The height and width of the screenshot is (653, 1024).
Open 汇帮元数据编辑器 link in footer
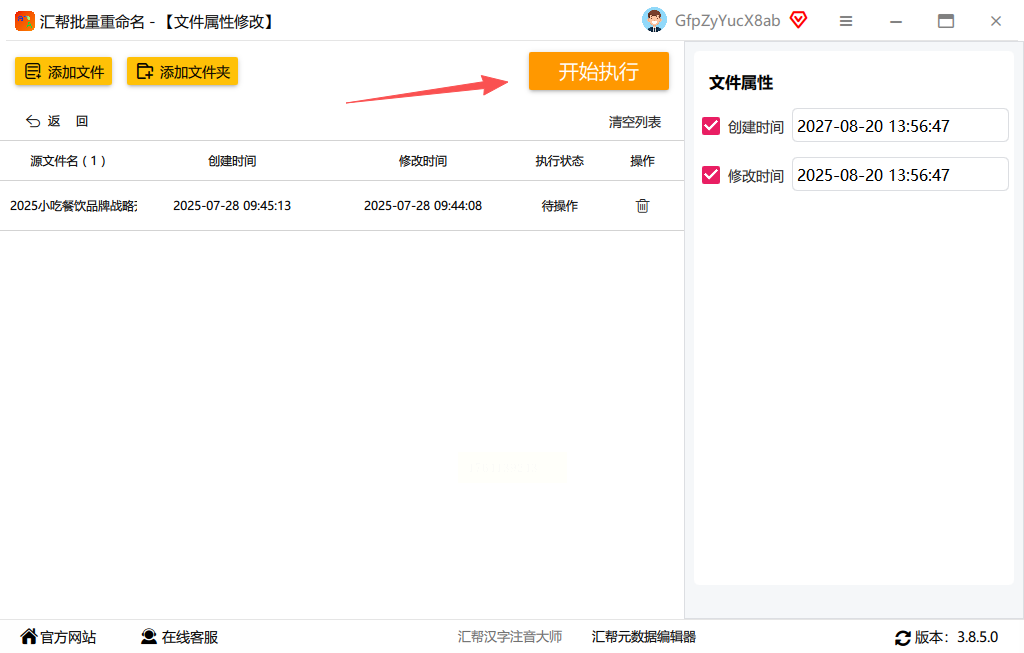[643, 637]
